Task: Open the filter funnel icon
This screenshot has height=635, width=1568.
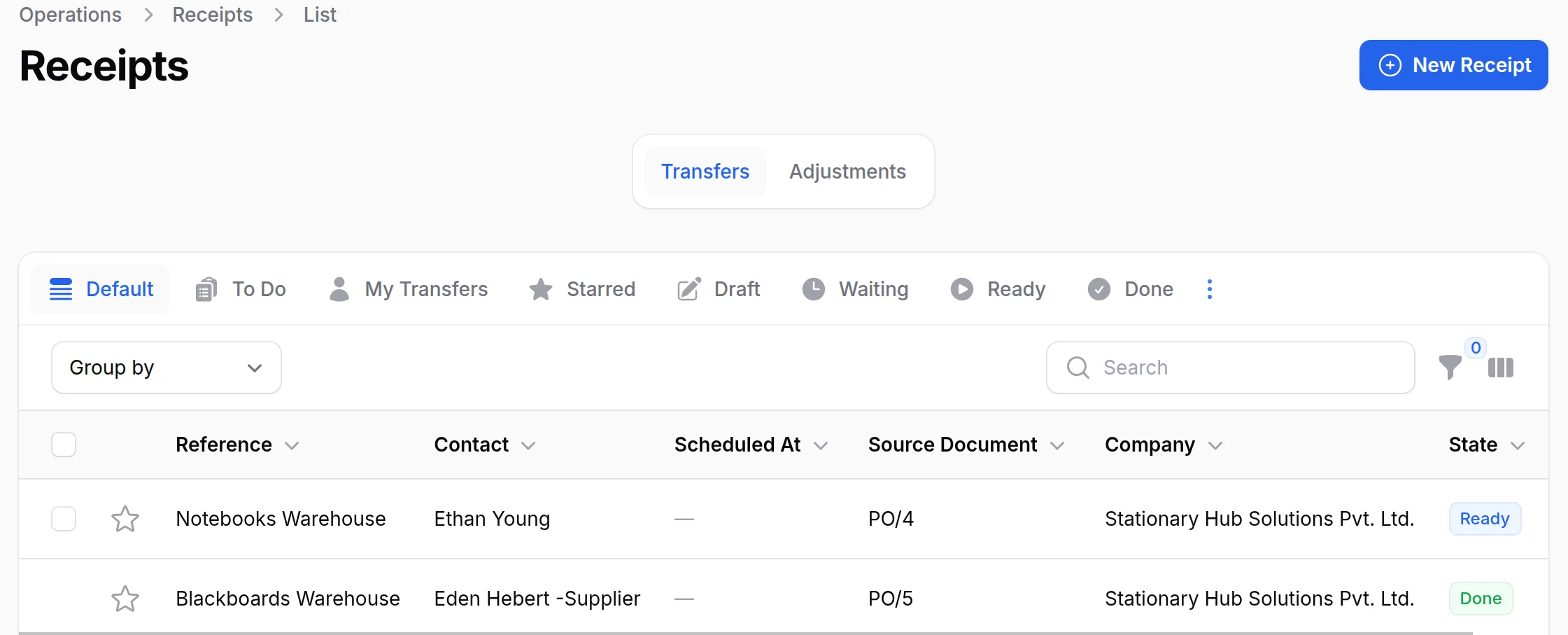Action: [x=1450, y=367]
